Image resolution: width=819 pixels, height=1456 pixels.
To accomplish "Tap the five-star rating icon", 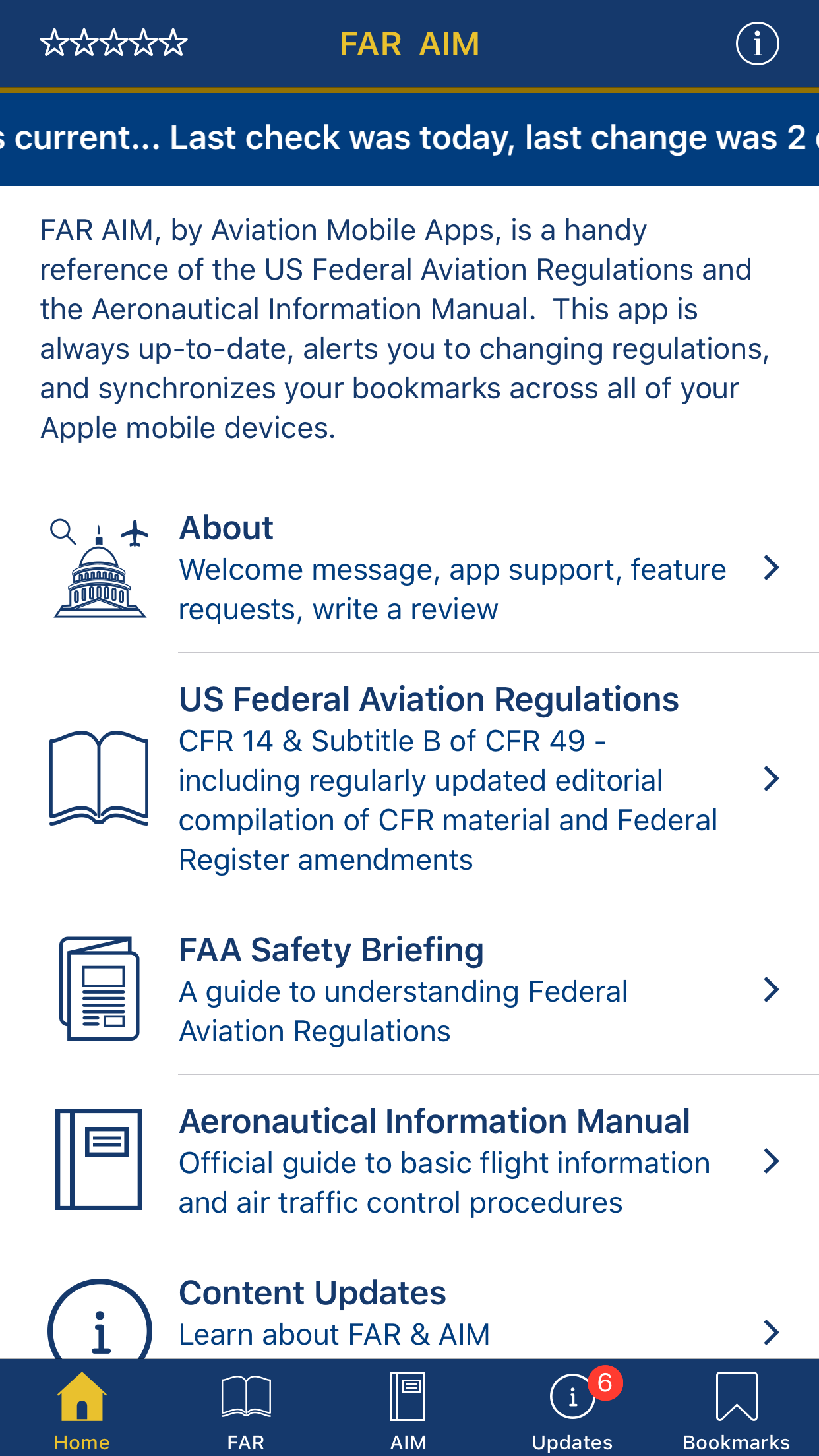I will click(113, 44).
